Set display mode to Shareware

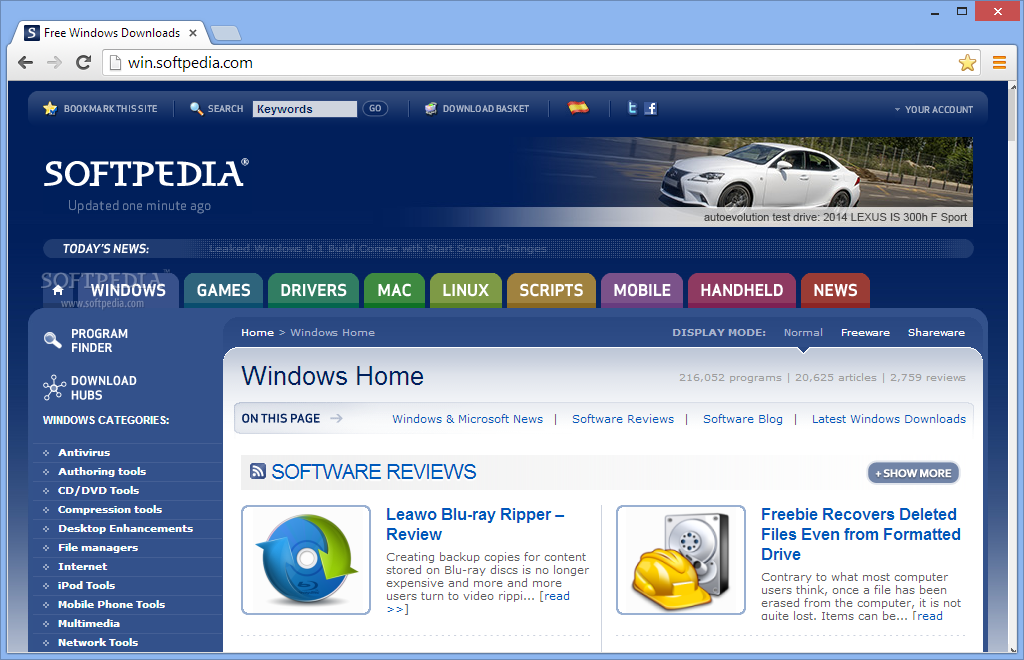point(936,332)
